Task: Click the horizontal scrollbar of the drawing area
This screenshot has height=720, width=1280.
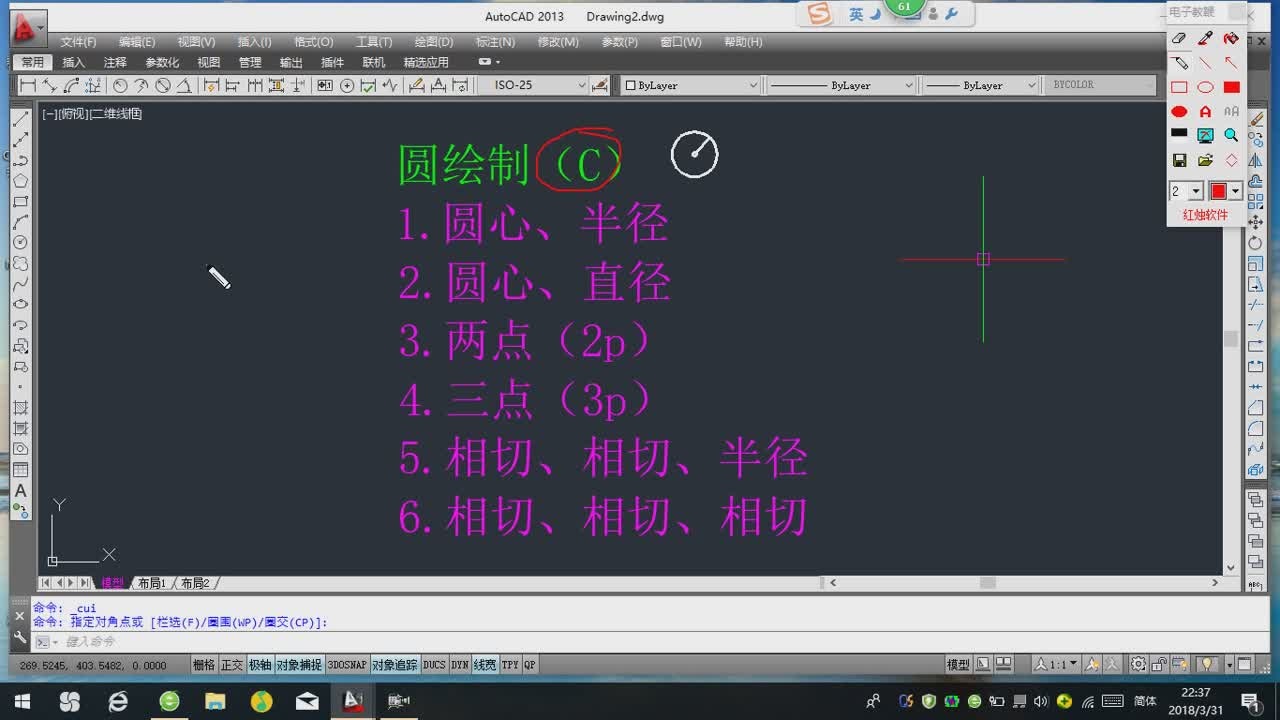Action: coord(1024,583)
